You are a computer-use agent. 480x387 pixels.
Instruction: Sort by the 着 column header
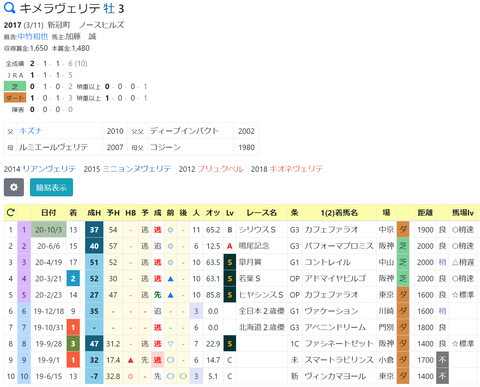(x=73, y=212)
